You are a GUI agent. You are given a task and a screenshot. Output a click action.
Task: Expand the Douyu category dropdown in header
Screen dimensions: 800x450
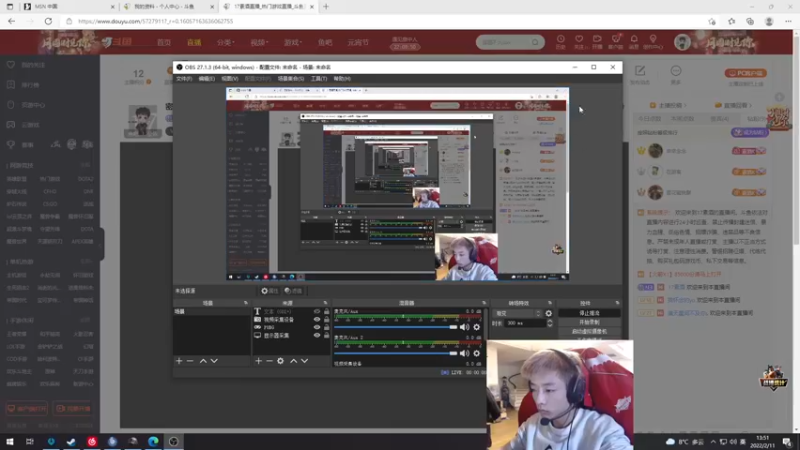coord(225,42)
